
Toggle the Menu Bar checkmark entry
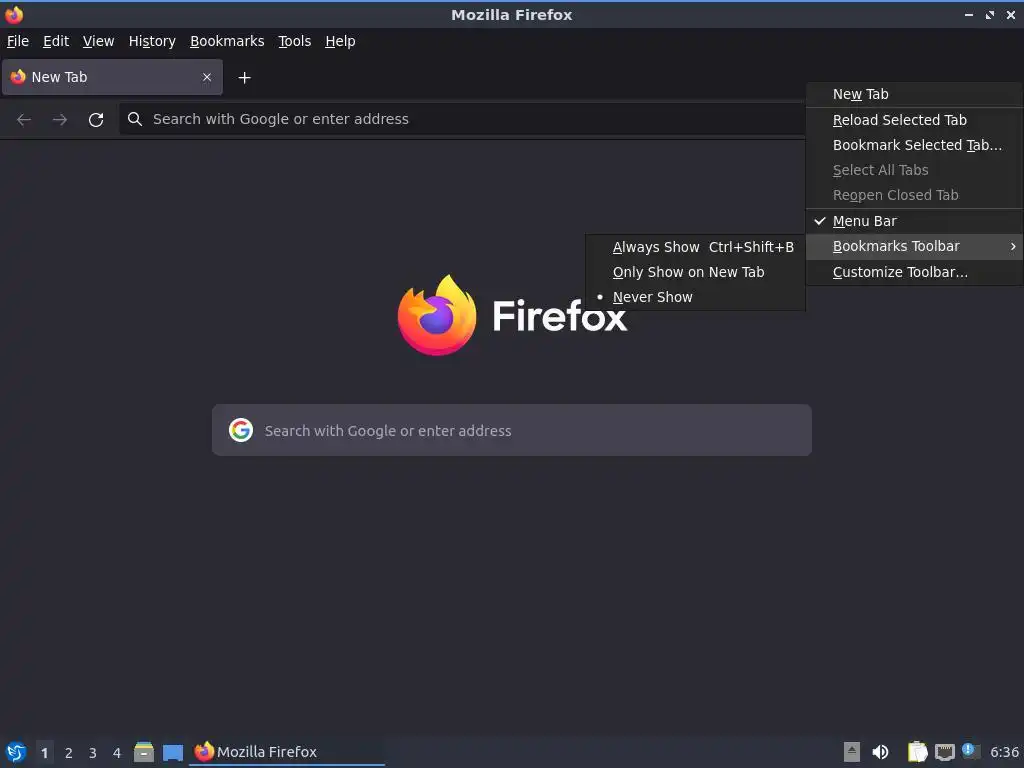914,221
